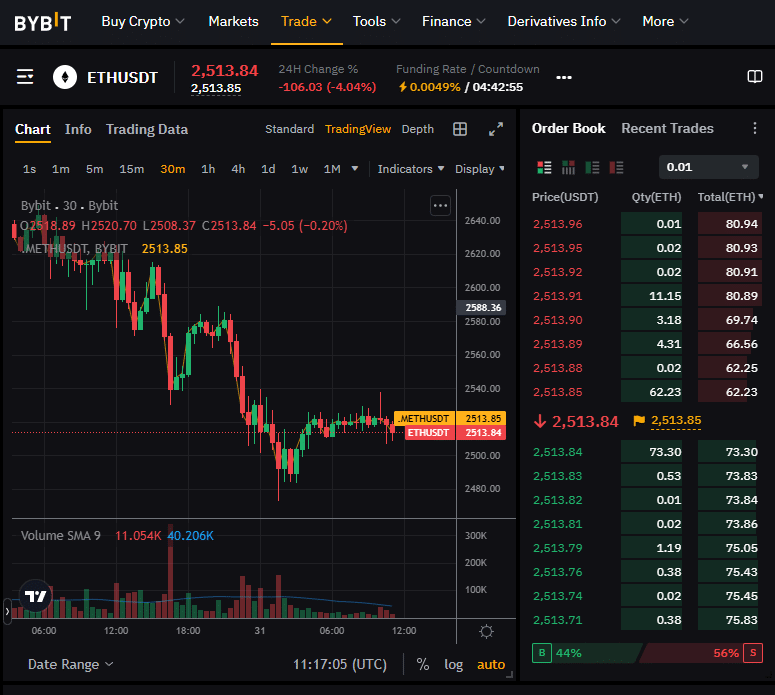Open the three-dot ticker more info
The height and width of the screenshot is (695, 775).
pyautogui.click(x=564, y=77)
